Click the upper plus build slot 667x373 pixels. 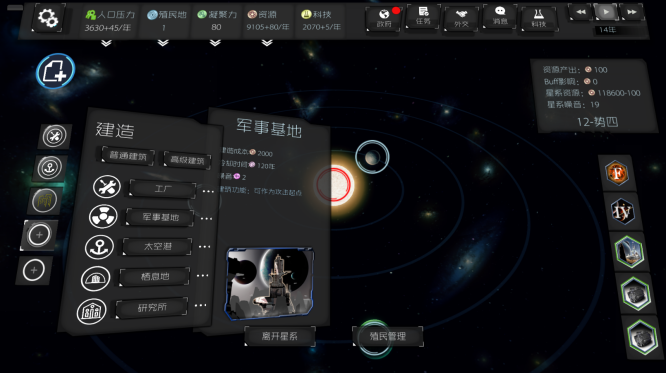tap(39, 235)
